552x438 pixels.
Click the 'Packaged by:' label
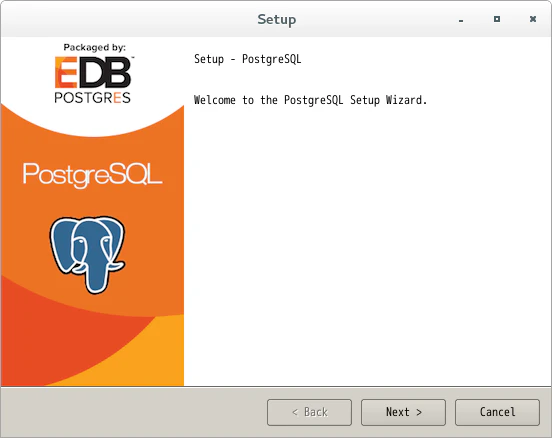coord(94,47)
